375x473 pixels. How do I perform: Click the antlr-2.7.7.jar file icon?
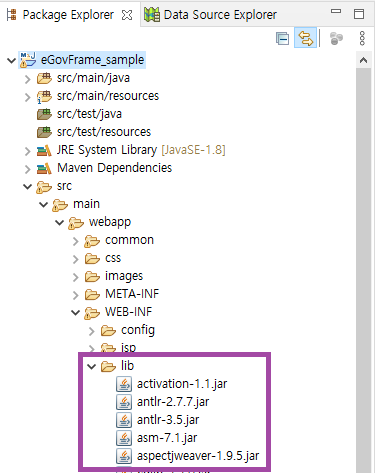[124, 402]
